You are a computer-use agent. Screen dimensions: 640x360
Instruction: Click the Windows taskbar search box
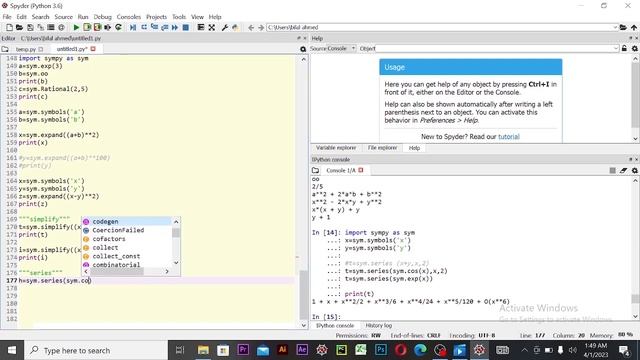coord(96,350)
